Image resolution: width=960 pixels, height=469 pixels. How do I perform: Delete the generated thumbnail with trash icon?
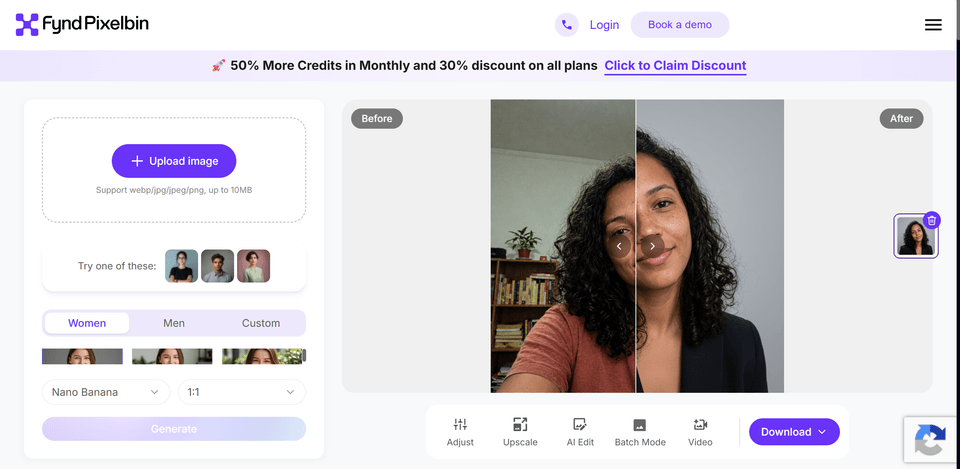pos(932,220)
